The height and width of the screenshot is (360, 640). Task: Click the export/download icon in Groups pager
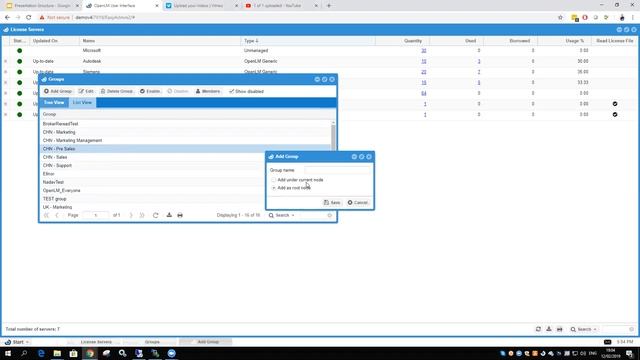169,215
